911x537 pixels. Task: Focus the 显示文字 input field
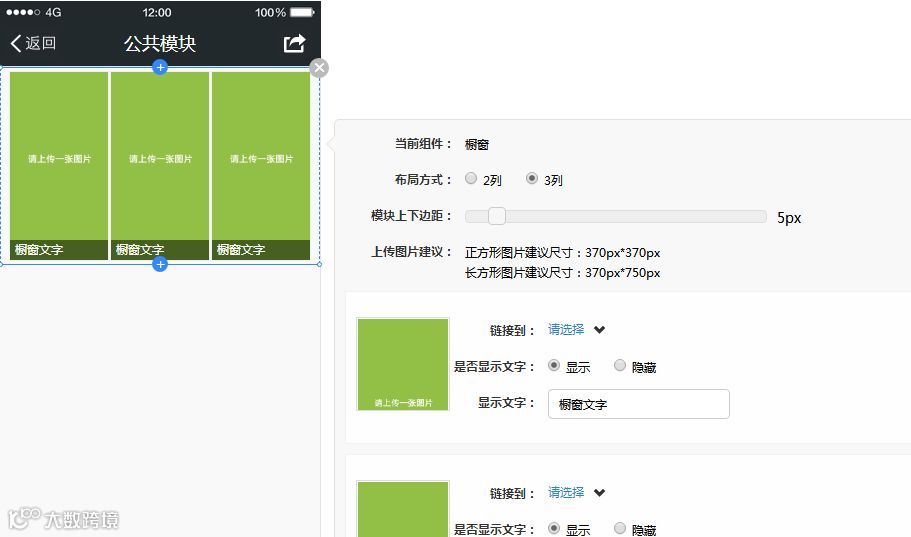tap(639, 404)
